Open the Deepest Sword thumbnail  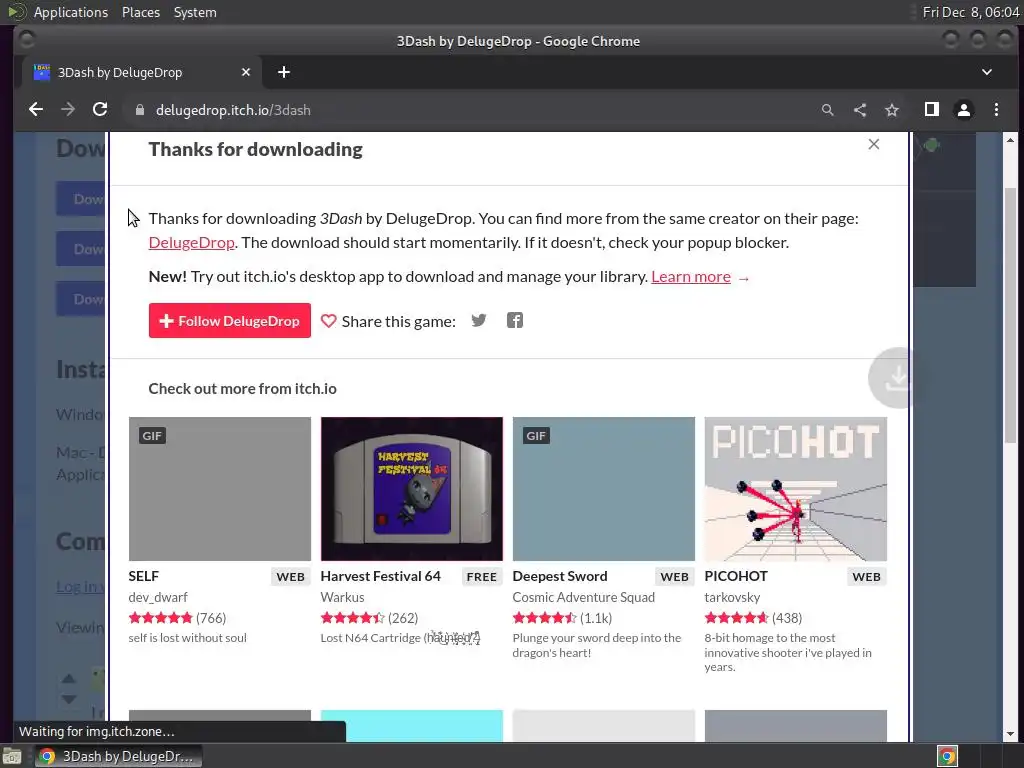[x=603, y=488]
